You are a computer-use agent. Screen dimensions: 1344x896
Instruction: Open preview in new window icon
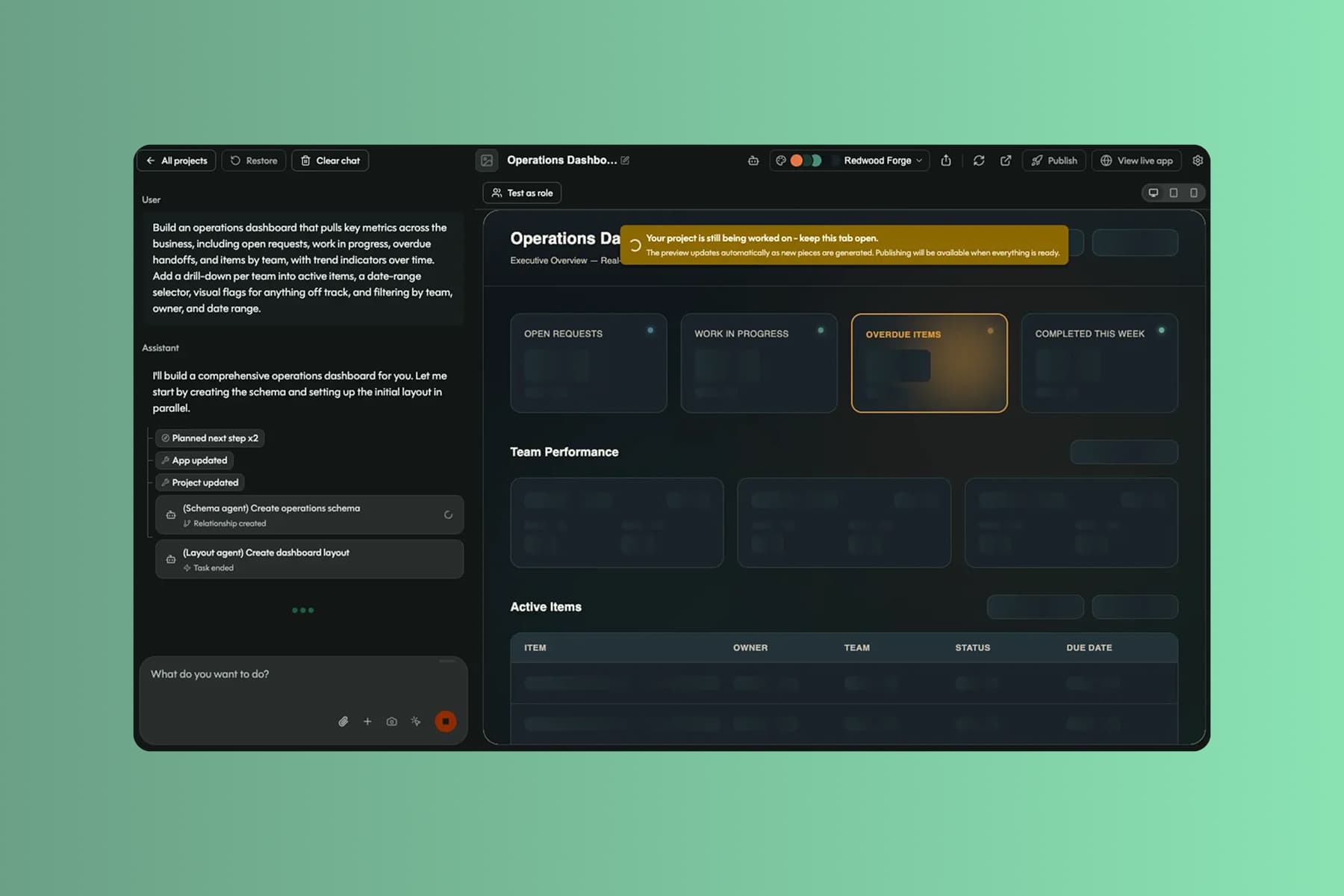point(1006,161)
